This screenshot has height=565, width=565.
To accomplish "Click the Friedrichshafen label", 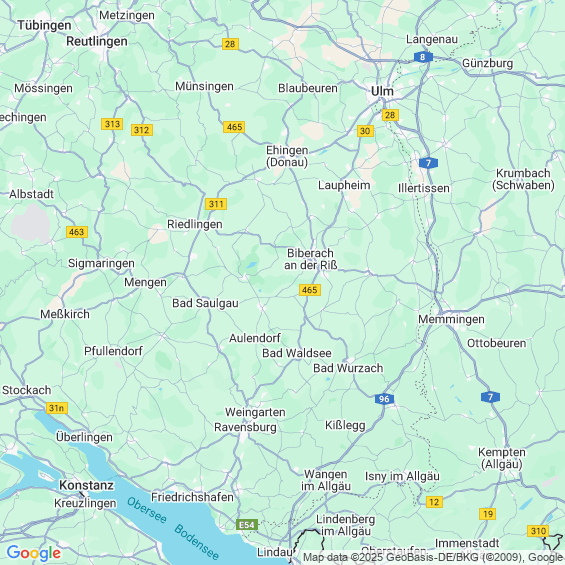I will click(x=192, y=497).
